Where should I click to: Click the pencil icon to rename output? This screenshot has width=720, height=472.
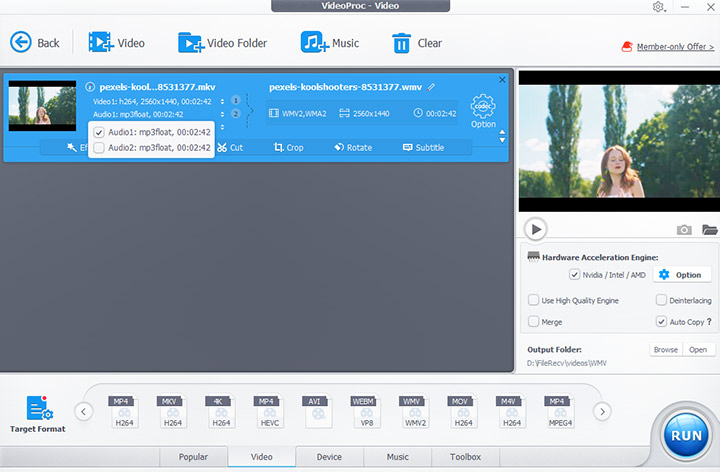(432, 87)
